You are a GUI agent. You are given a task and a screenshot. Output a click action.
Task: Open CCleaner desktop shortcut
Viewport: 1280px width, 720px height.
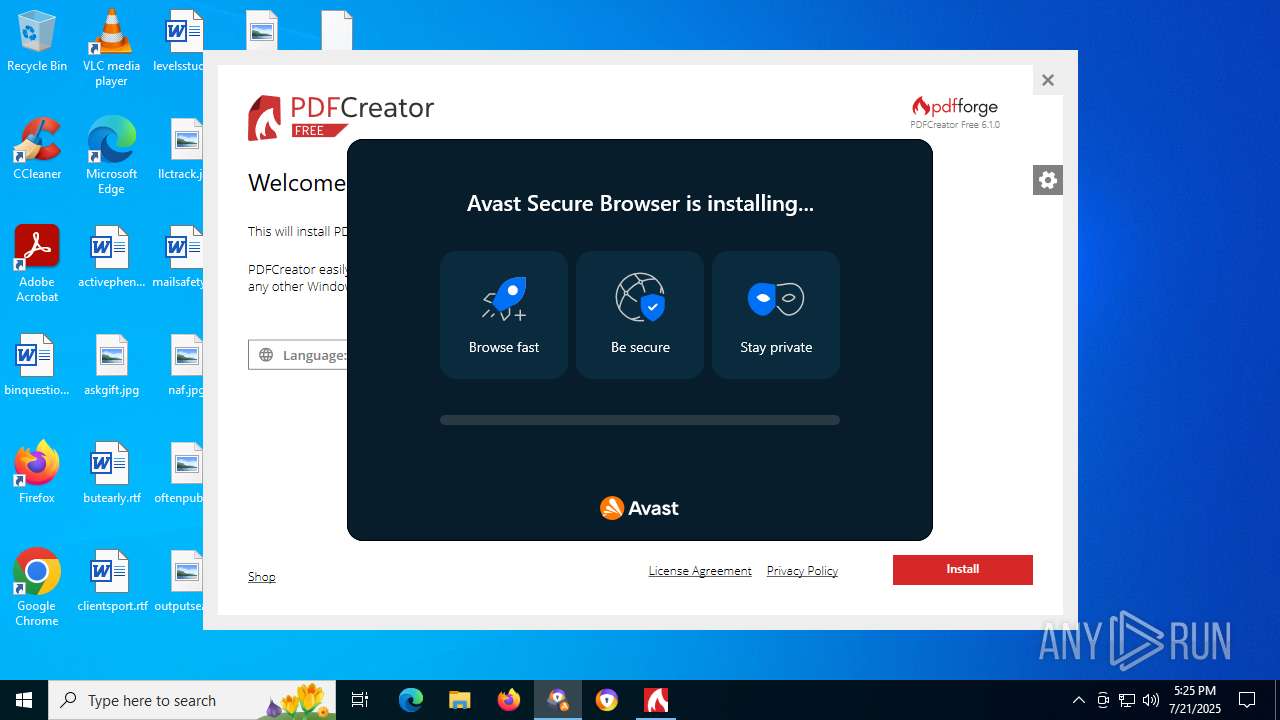point(37,149)
